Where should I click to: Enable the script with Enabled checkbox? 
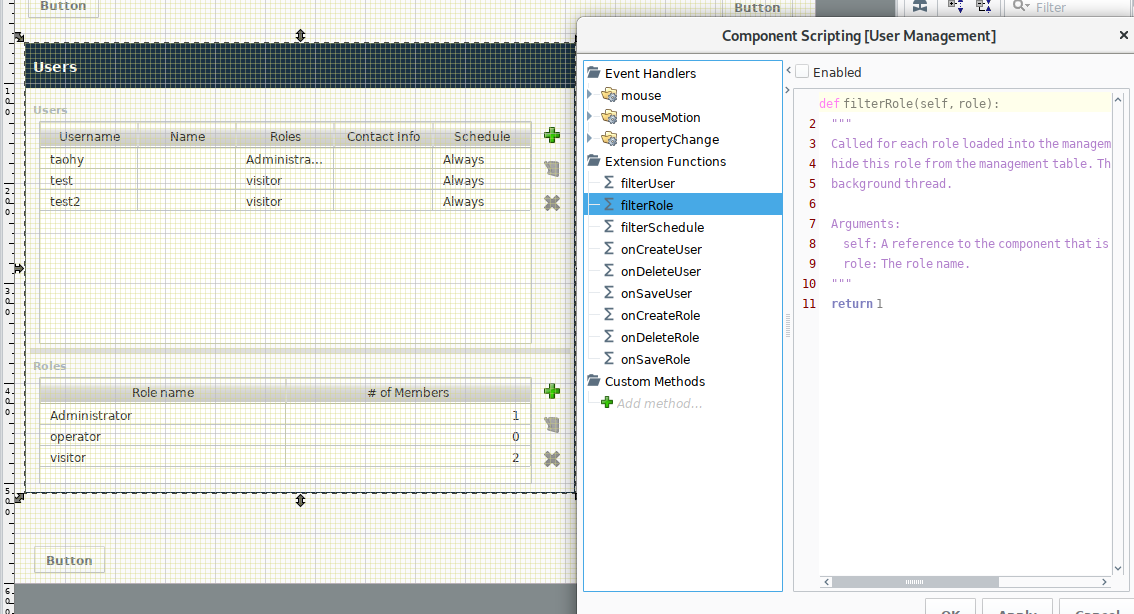[x=802, y=72]
